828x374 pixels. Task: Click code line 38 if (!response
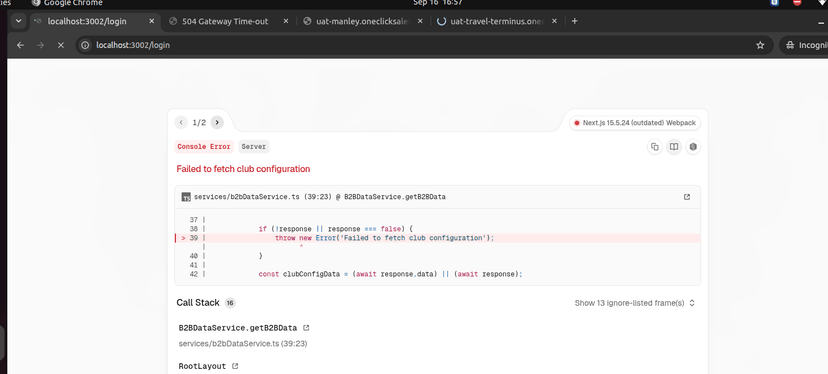click(x=335, y=229)
